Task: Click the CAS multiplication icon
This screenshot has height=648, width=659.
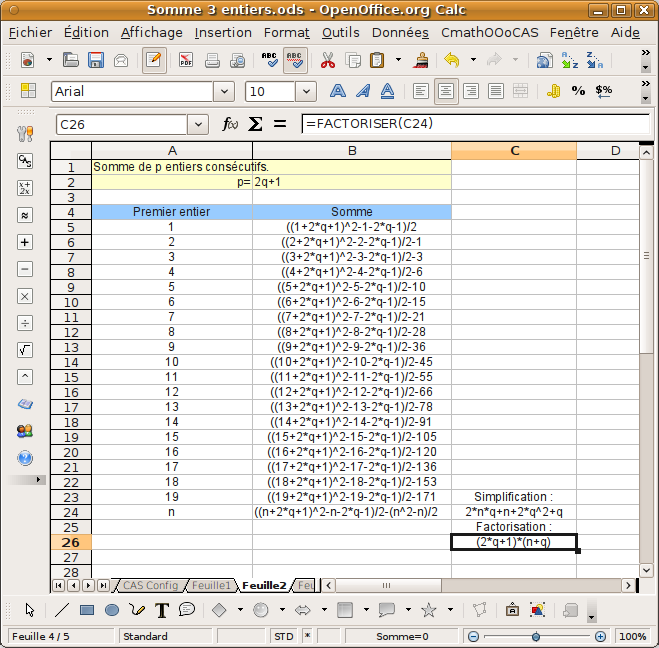Action: (25, 296)
